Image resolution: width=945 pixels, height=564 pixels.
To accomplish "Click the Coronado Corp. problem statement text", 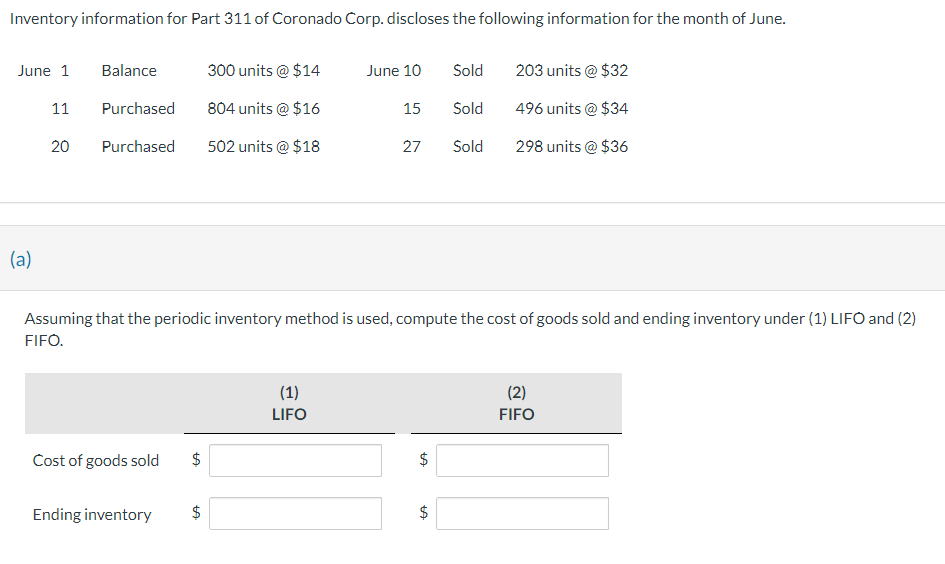I will click(397, 19).
